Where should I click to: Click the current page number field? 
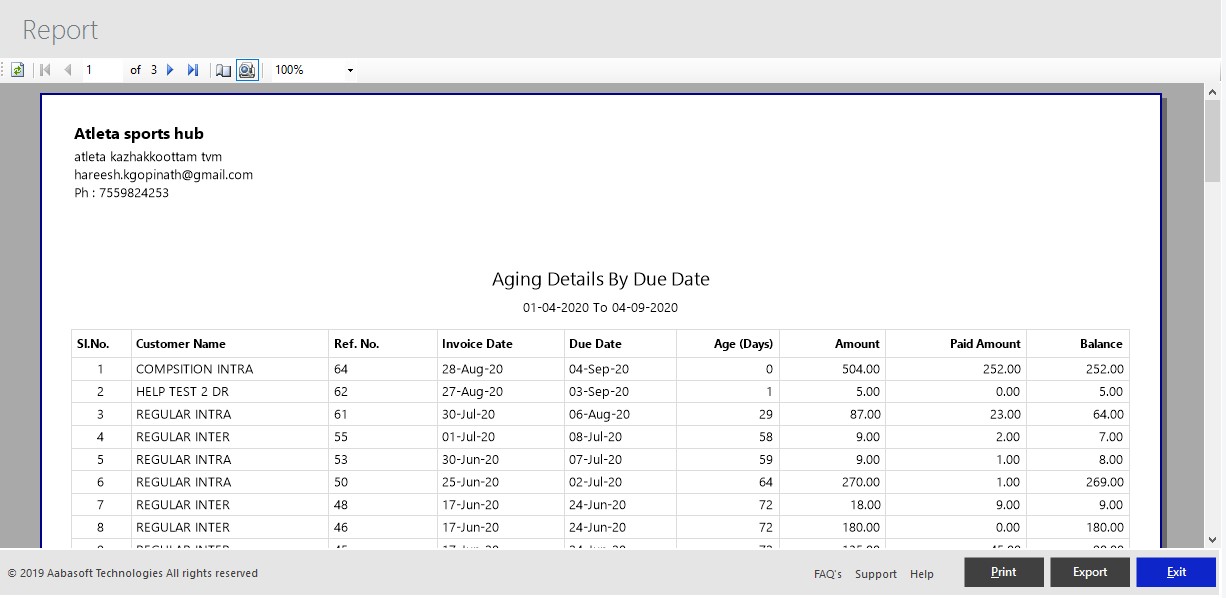[103, 70]
